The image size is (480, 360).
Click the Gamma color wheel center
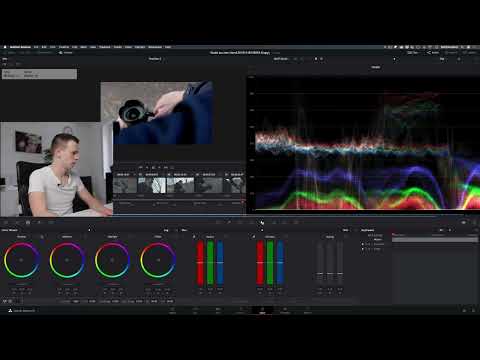coord(67,260)
